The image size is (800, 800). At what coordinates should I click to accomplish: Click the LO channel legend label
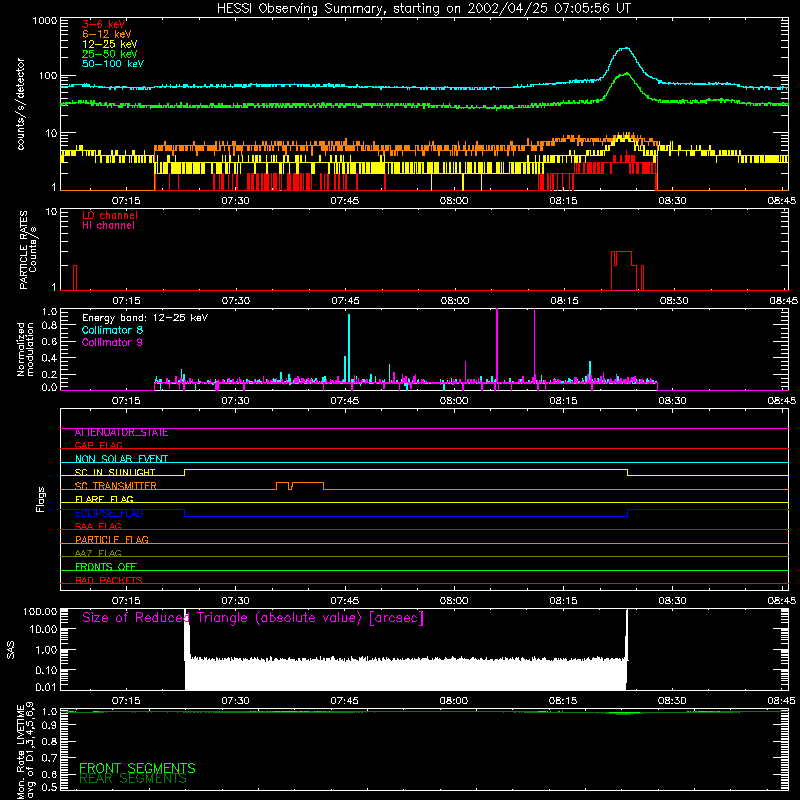coord(110,216)
